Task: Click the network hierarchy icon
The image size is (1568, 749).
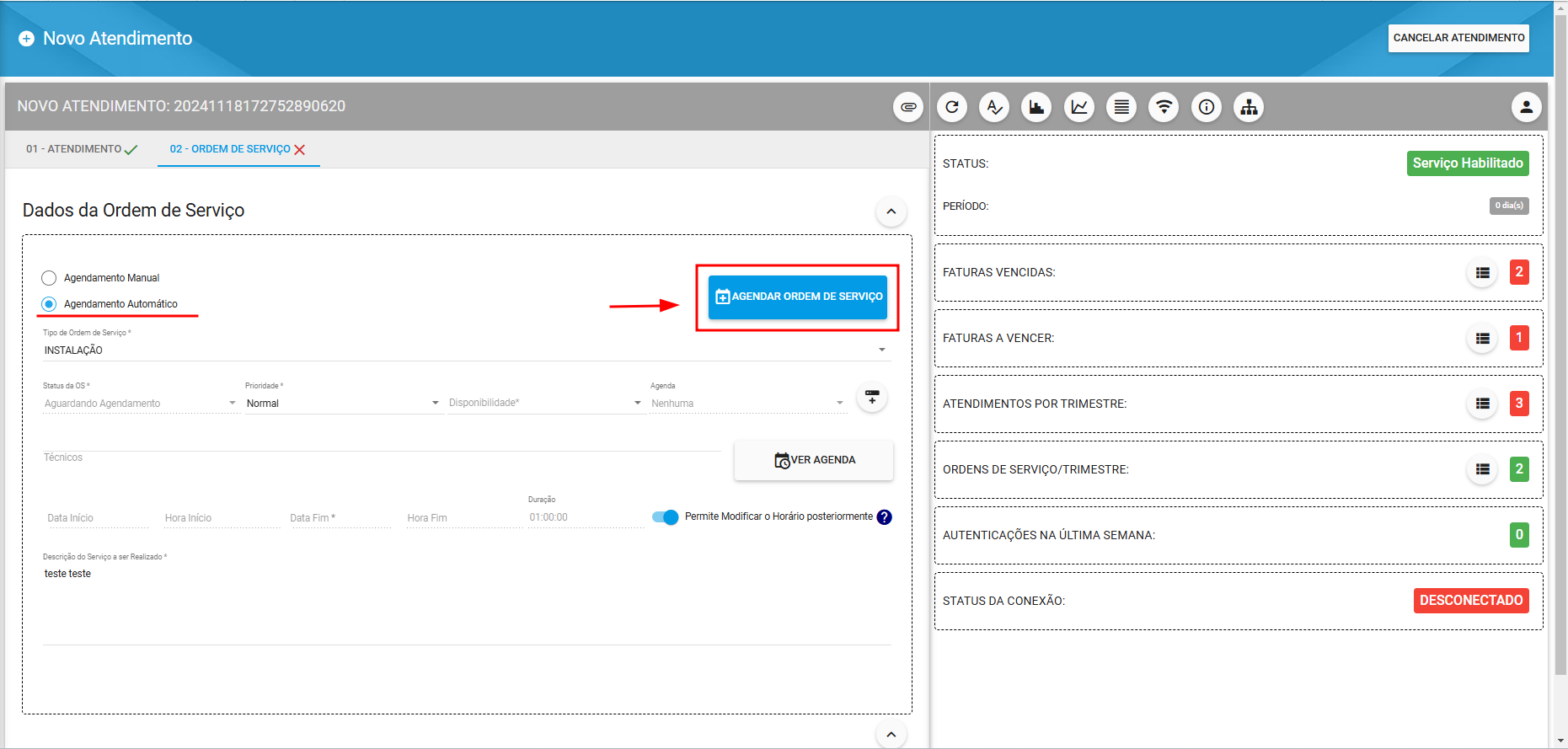Action: coord(1249,107)
